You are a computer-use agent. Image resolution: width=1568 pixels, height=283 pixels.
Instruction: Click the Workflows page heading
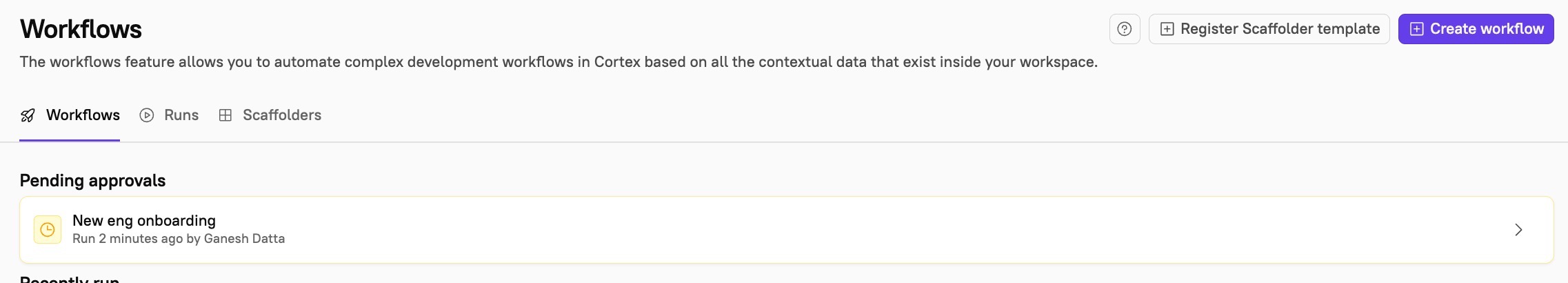pyautogui.click(x=81, y=29)
